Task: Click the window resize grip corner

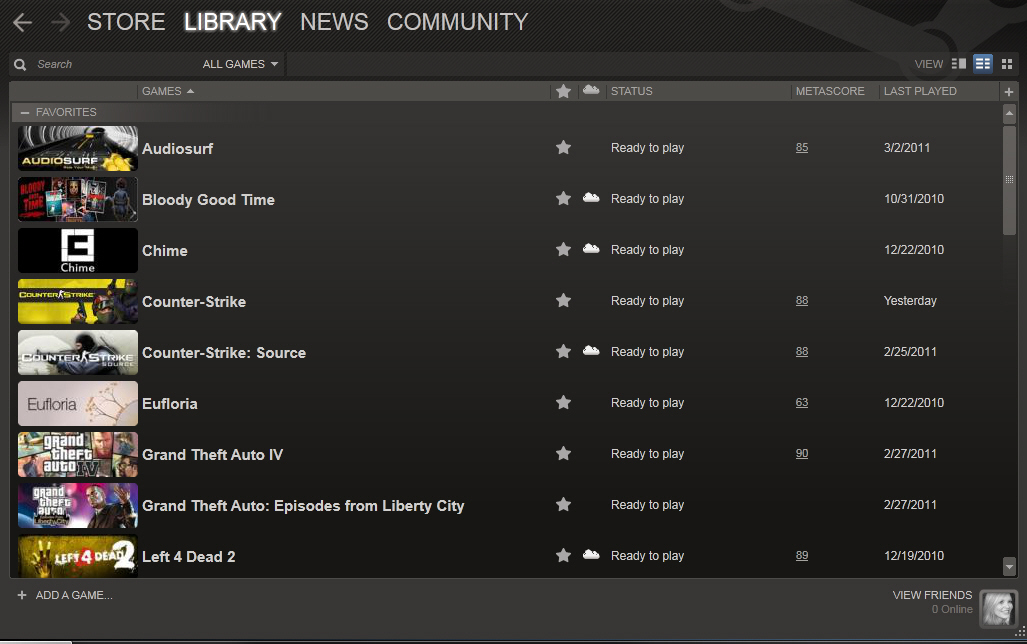Action: tap(1020, 632)
